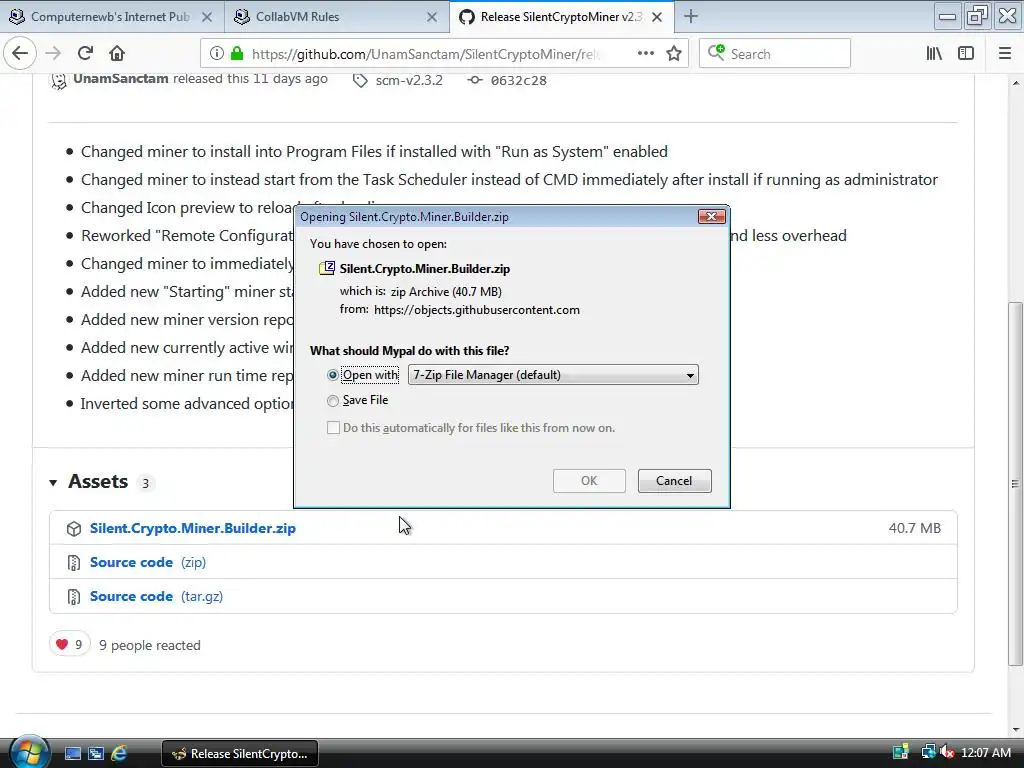The image size is (1024, 768).
Task: Click the volume muted tray icon
Action: click(948, 752)
